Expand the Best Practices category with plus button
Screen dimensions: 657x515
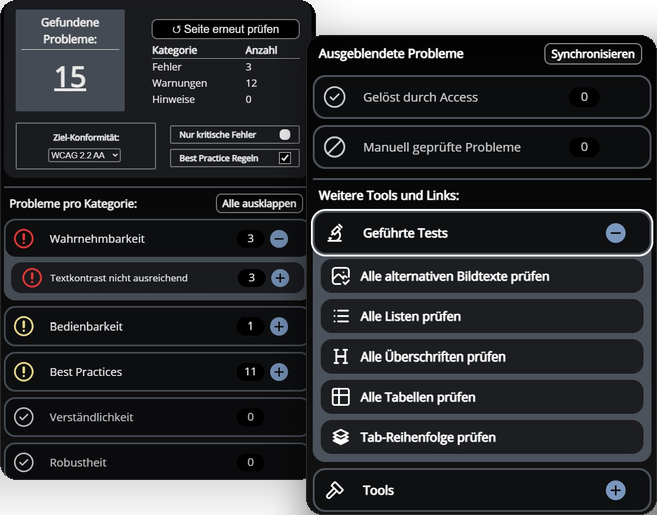coord(279,372)
